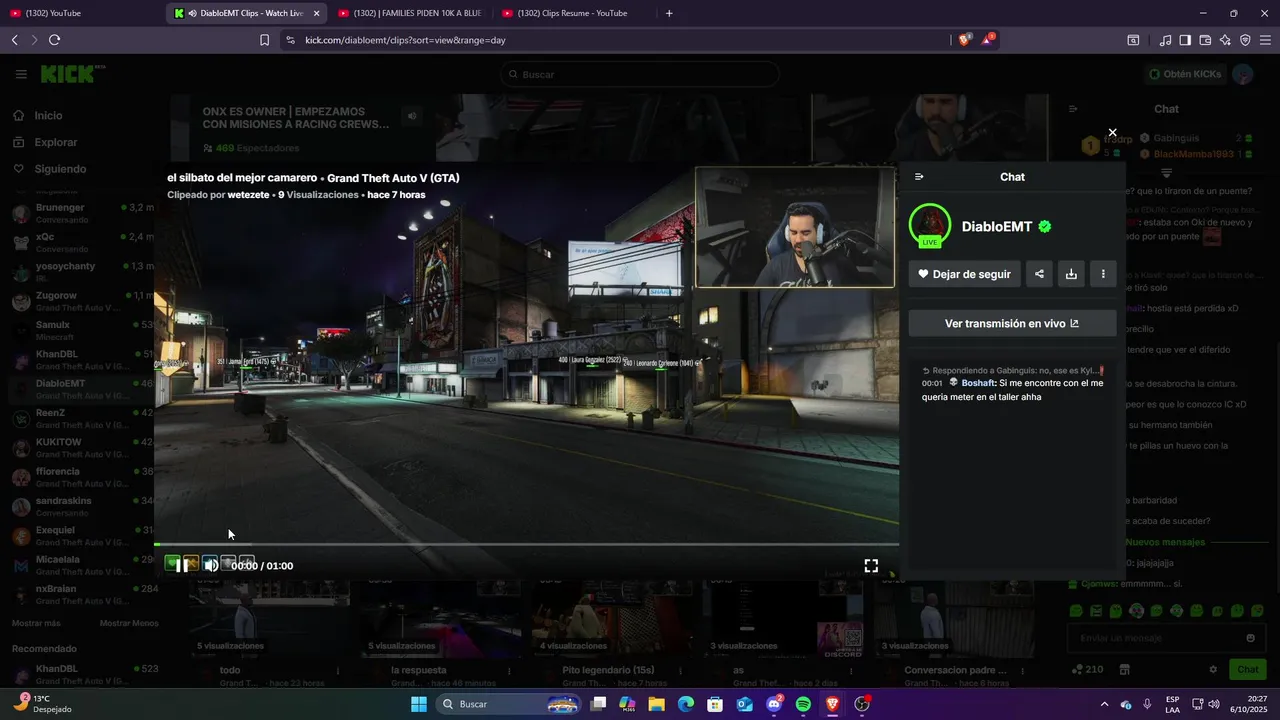This screenshot has width=1280, height=720.
Task: Open channel shop icon below chat
Action: (x=1124, y=670)
